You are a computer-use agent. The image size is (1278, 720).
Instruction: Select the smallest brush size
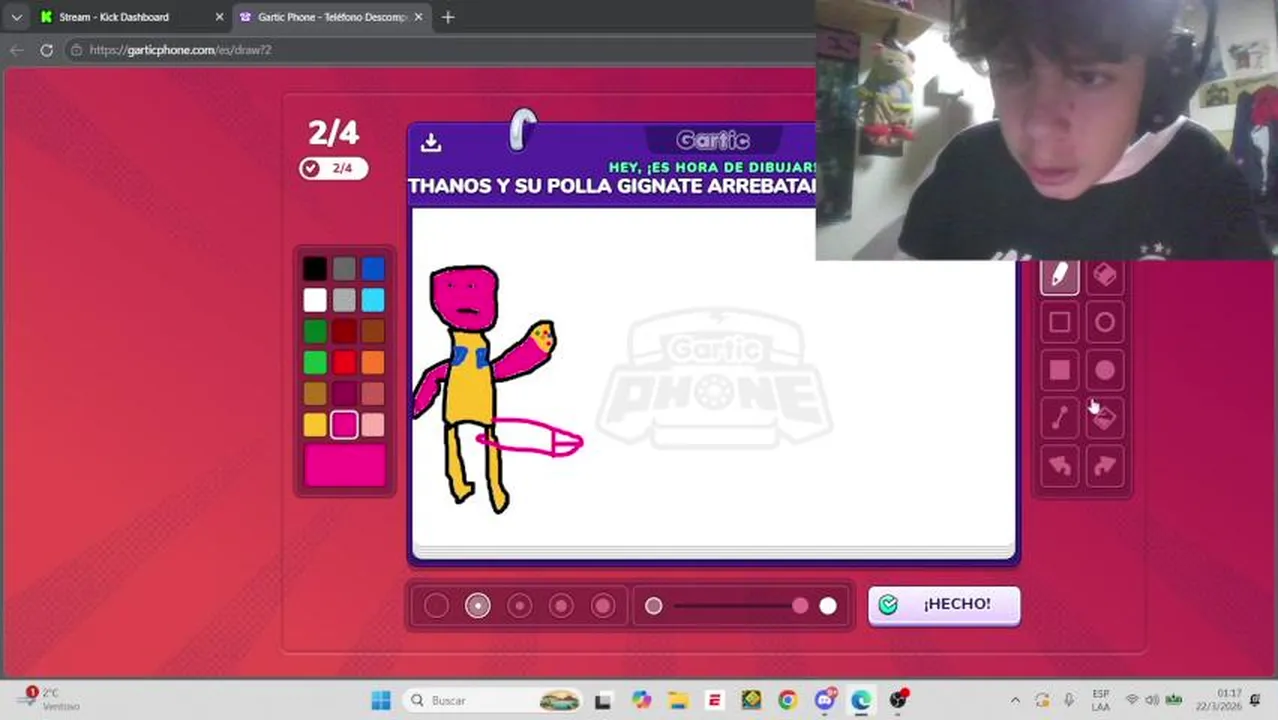(436, 605)
